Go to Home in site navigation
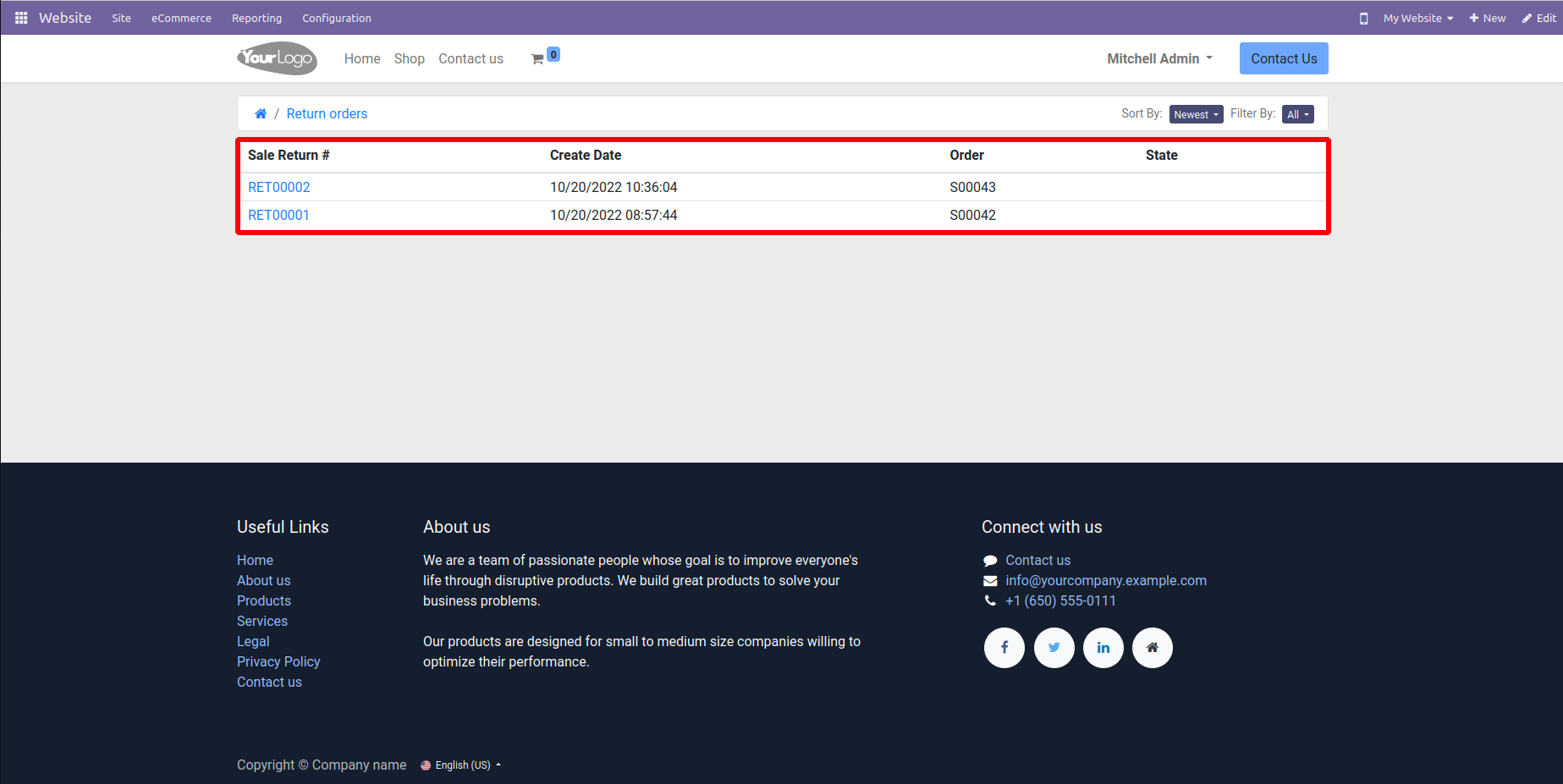The width and height of the screenshot is (1563, 784). pyautogui.click(x=362, y=58)
